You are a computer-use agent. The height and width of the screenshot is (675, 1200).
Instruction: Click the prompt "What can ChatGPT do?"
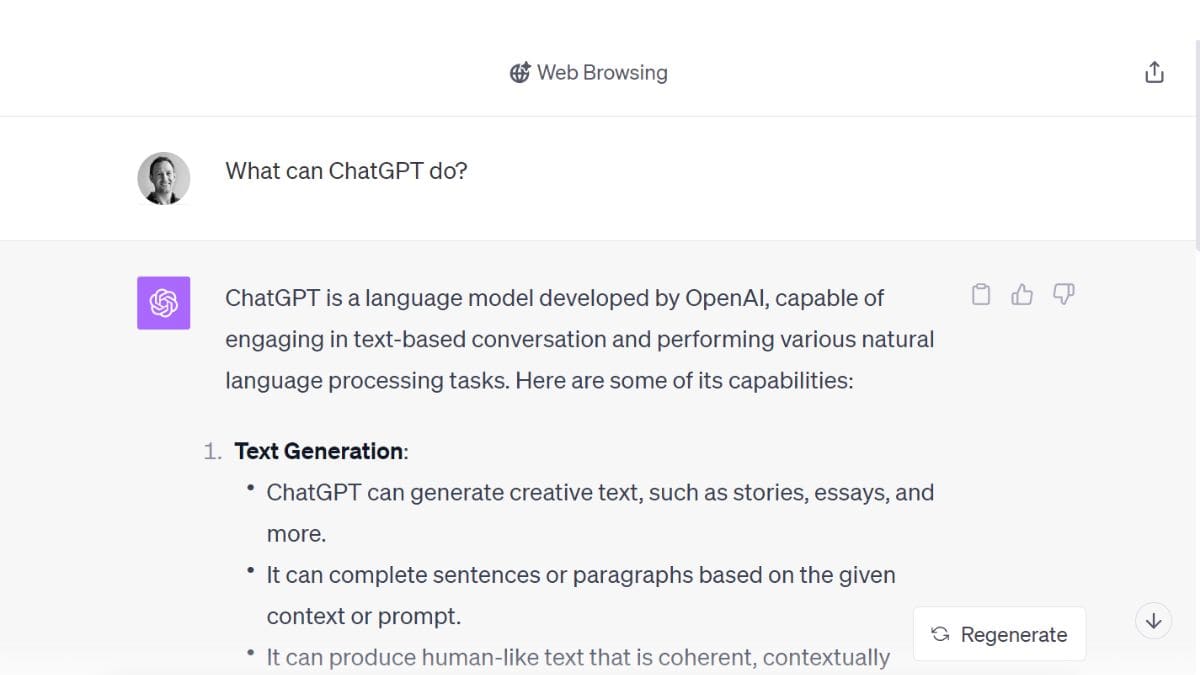346,170
